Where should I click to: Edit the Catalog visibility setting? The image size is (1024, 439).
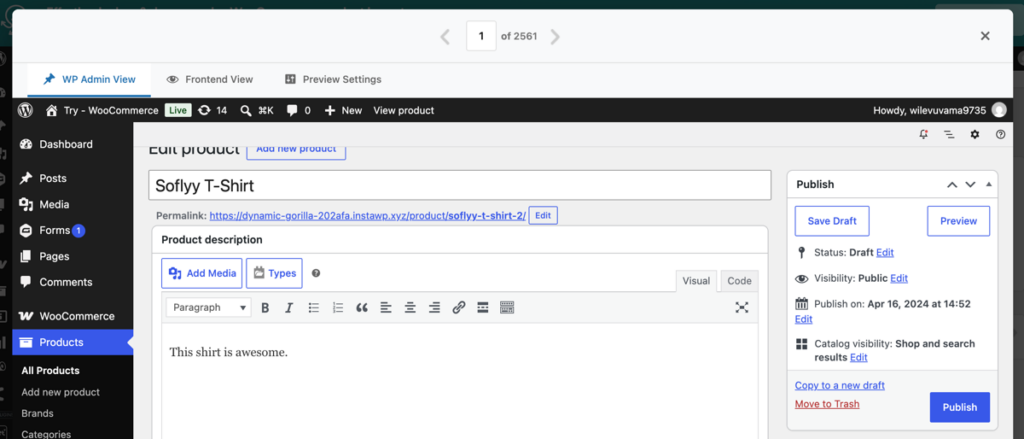point(859,358)
